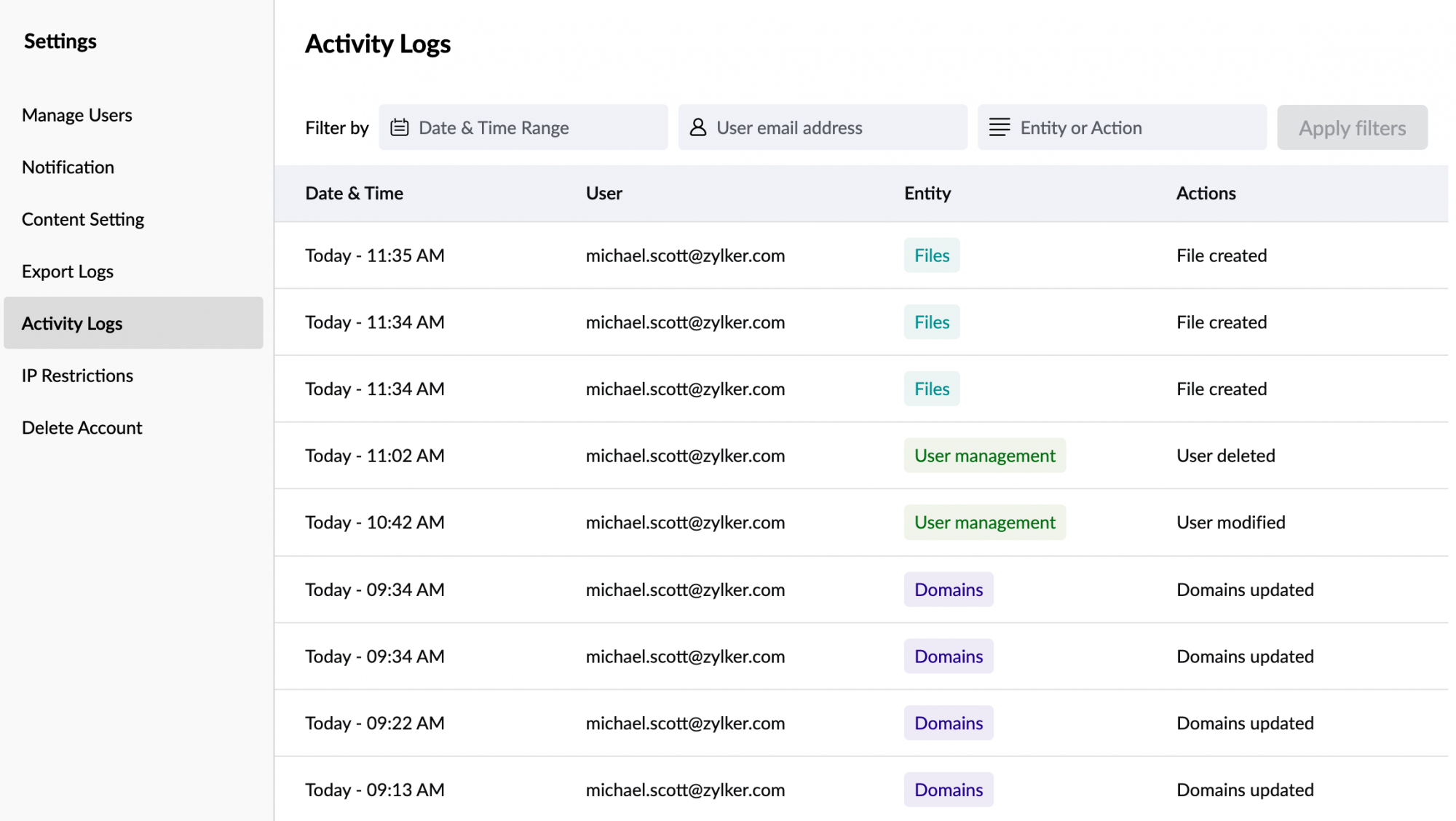The width and height of the screenshot is (1456, 821).
Task: Click the Date & Time Range filter field
Action: pos(523,127)
